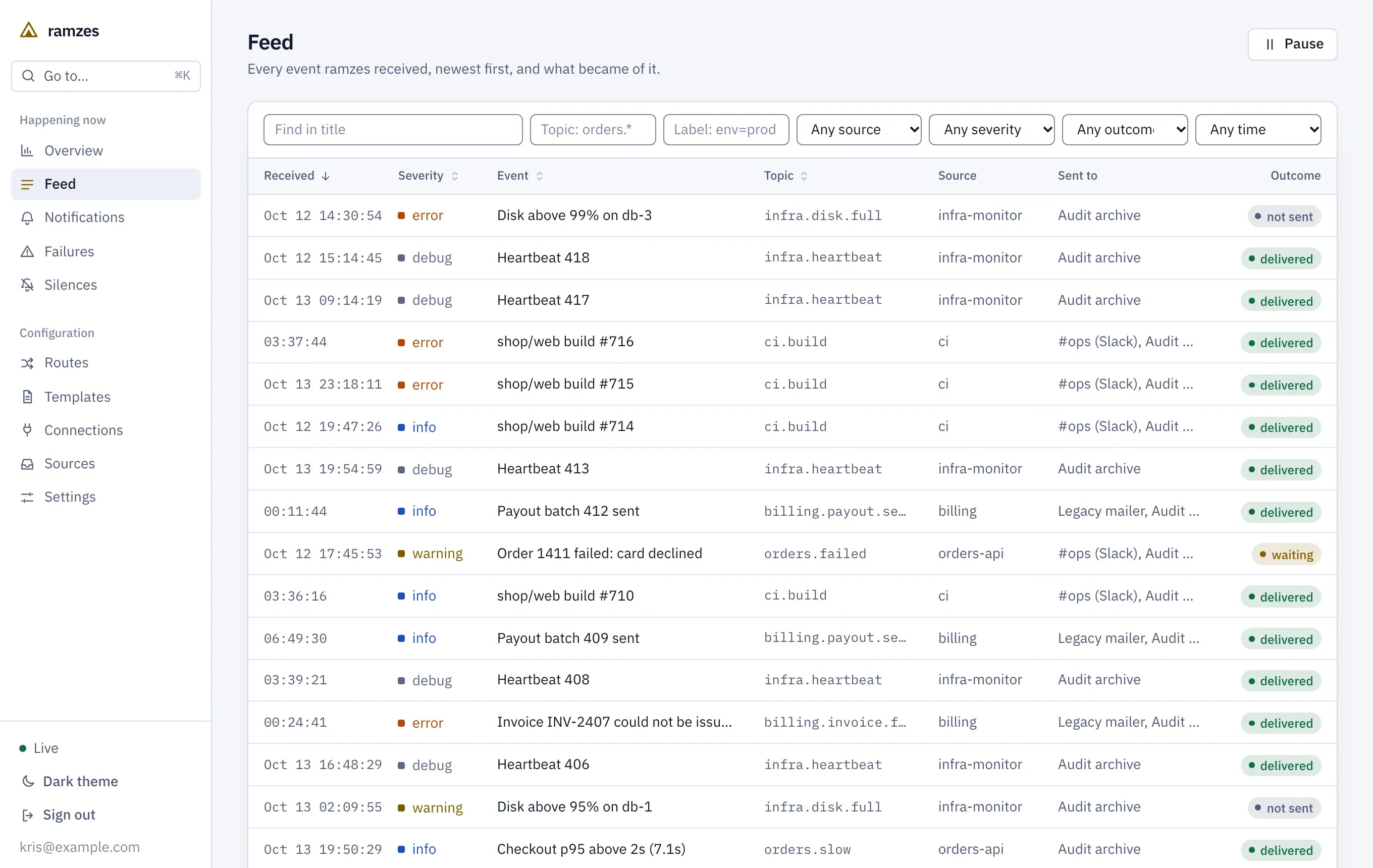Click the orders.slow topic cell
This screenshot has width=1373, height=868.
point(807,850)
